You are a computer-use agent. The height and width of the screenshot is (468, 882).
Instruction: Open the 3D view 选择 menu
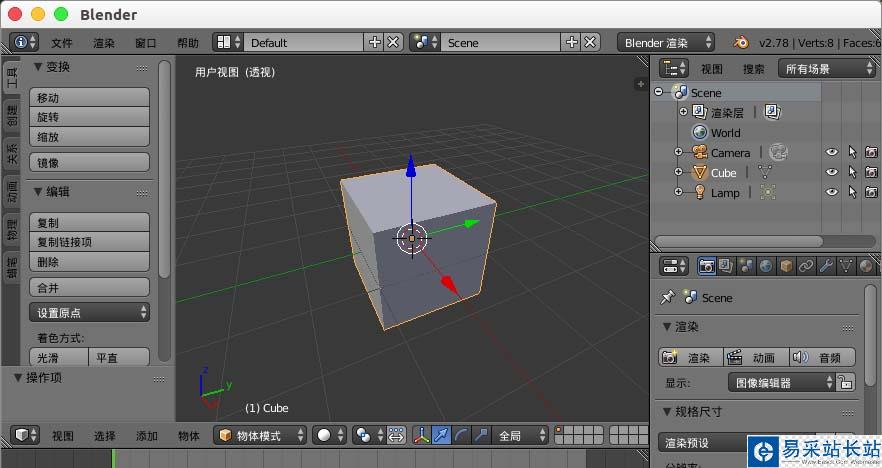(x=105, y=436)
